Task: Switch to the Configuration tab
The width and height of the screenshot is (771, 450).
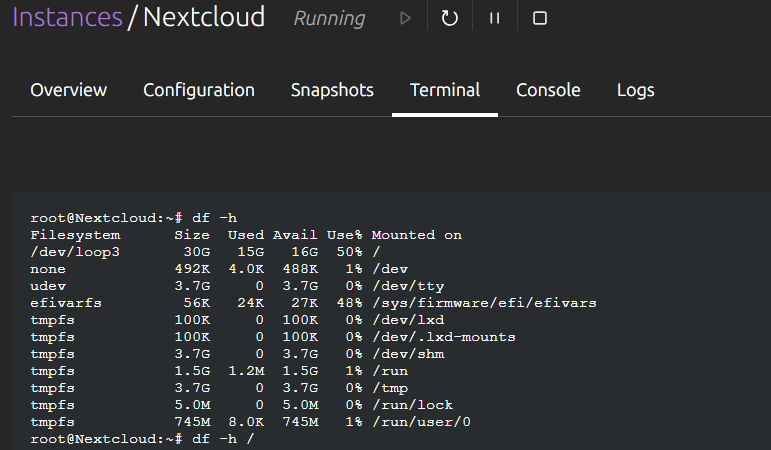Action: (x=199, y=90)
